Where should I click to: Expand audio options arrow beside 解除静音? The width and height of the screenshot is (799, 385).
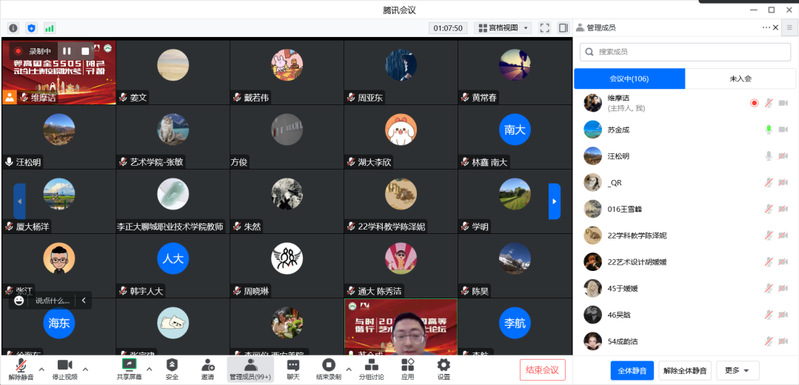click(42, 369)
